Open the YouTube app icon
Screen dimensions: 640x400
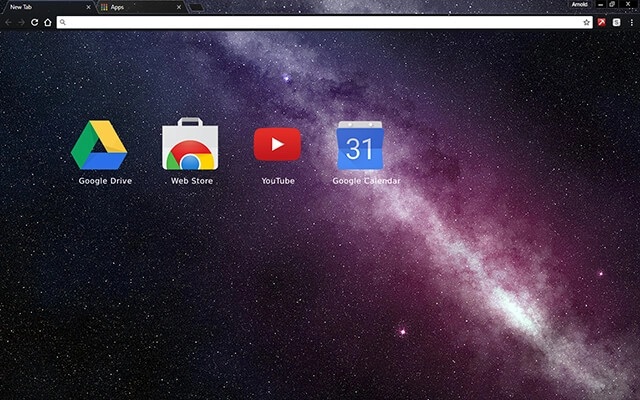click(278, 144)
